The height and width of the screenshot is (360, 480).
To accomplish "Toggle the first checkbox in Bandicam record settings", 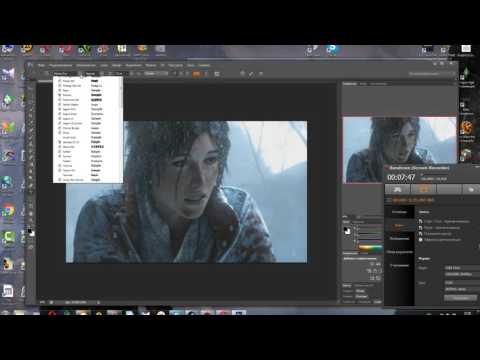I will point(421,221).
